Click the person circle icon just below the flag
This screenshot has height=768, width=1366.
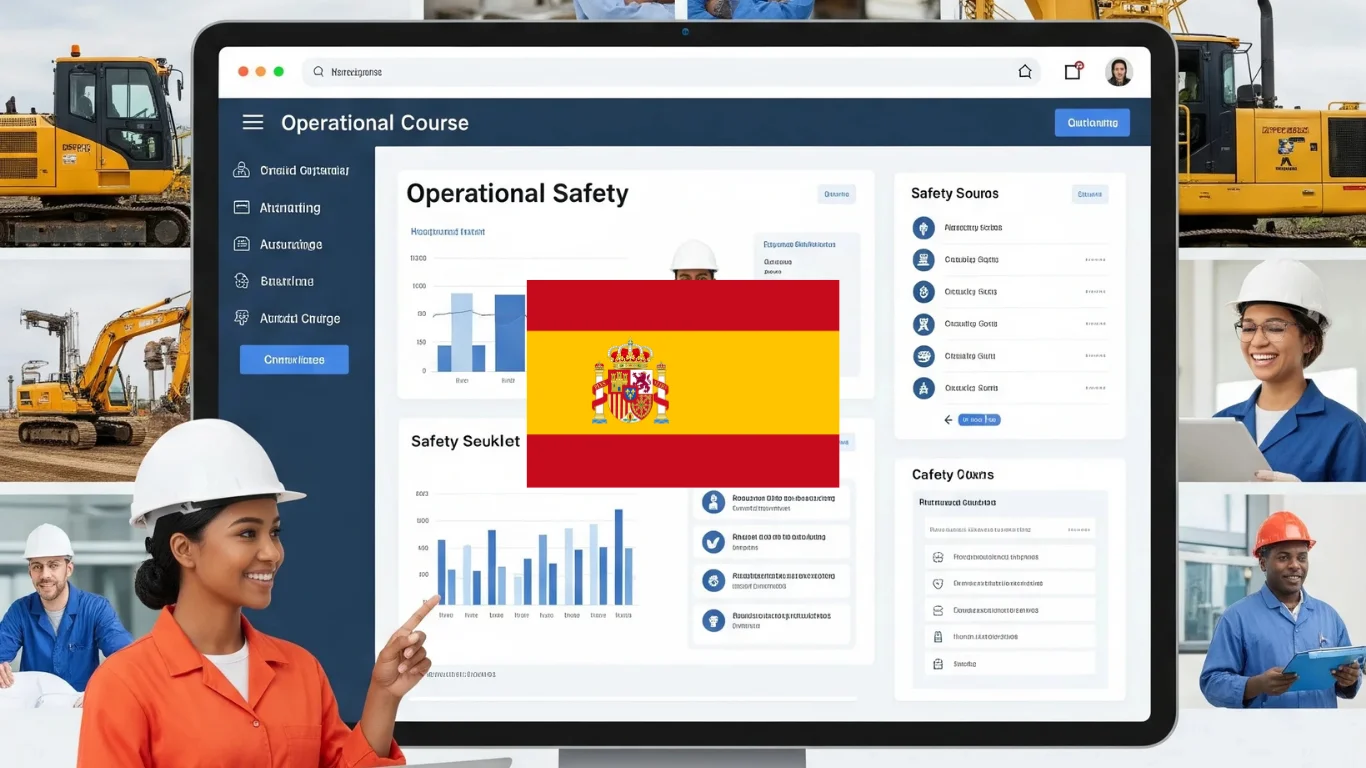pyautogui.click(x=713, y=502)
